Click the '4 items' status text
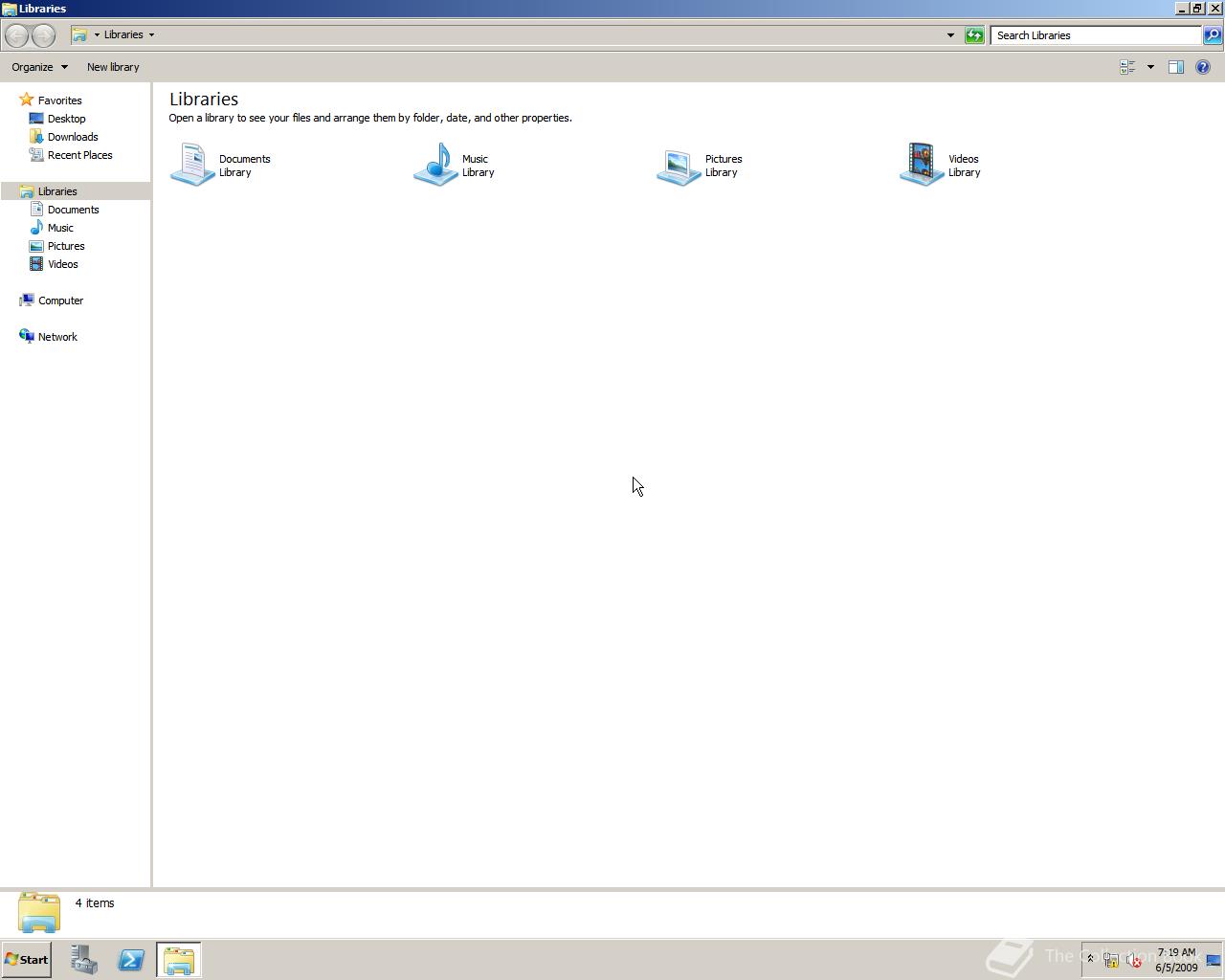Screen dimensions: 1225x980 click(95, 903)
